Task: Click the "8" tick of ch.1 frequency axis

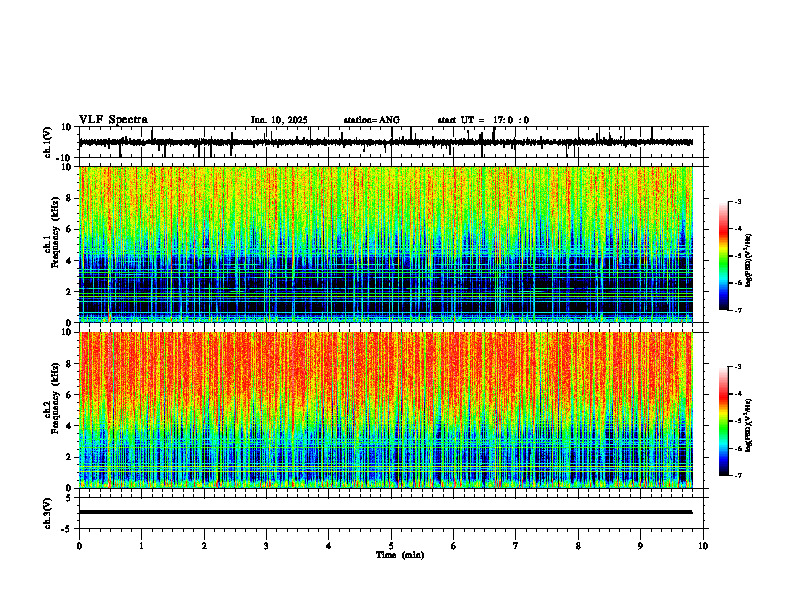Action: click(x=70, y=198)
